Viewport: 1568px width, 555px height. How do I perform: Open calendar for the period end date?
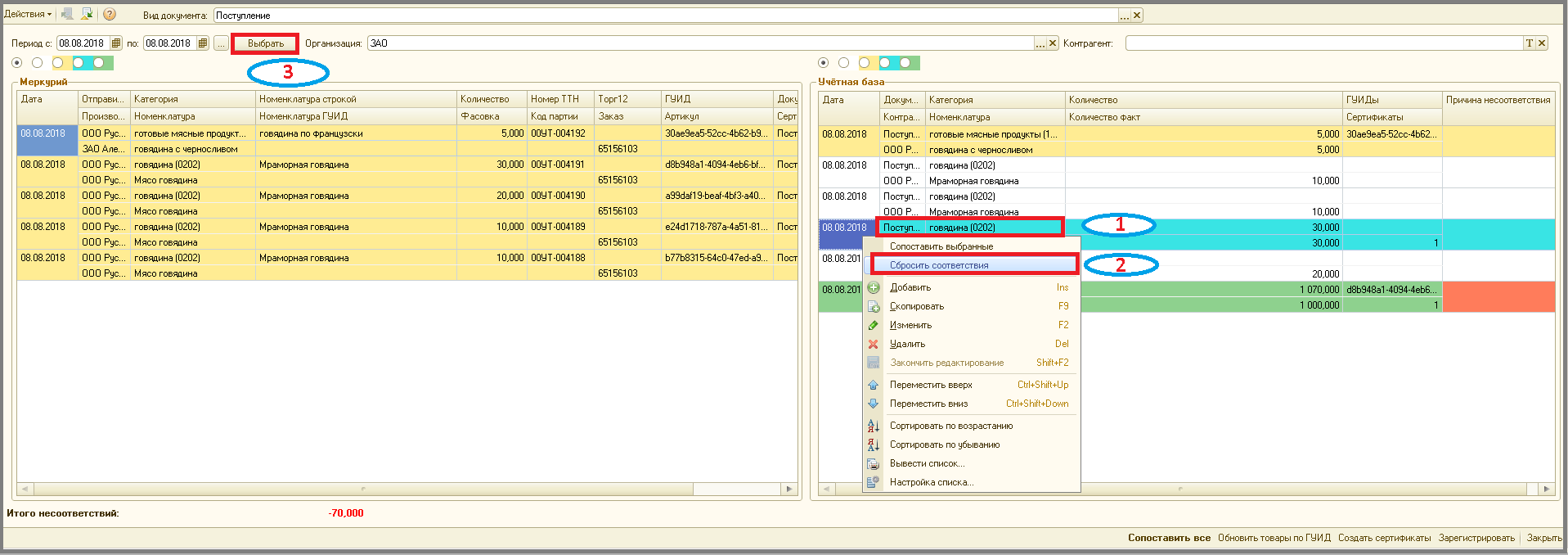[x=203, y=43]
